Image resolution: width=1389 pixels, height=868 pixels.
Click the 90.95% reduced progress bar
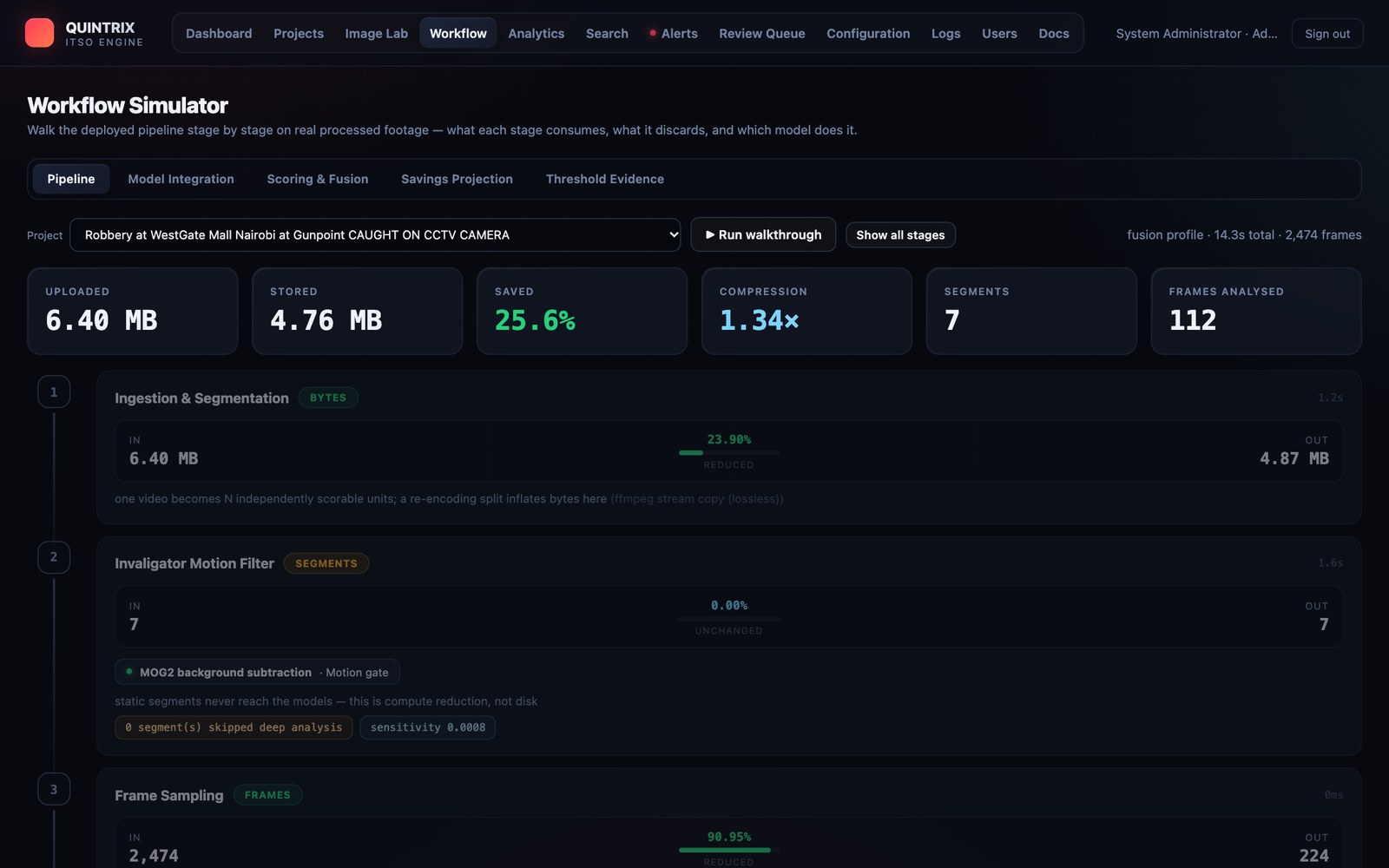728,850
